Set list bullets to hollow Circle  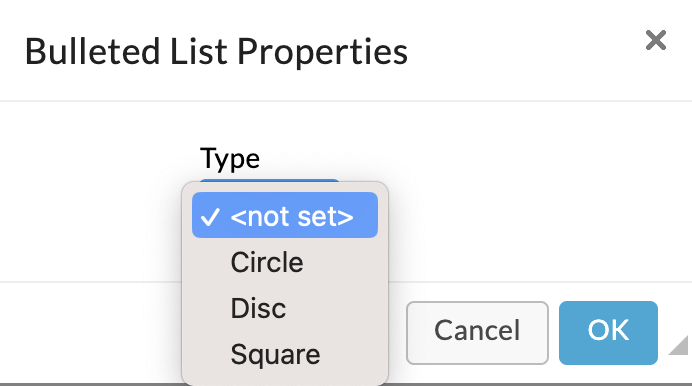coord(285,262)
